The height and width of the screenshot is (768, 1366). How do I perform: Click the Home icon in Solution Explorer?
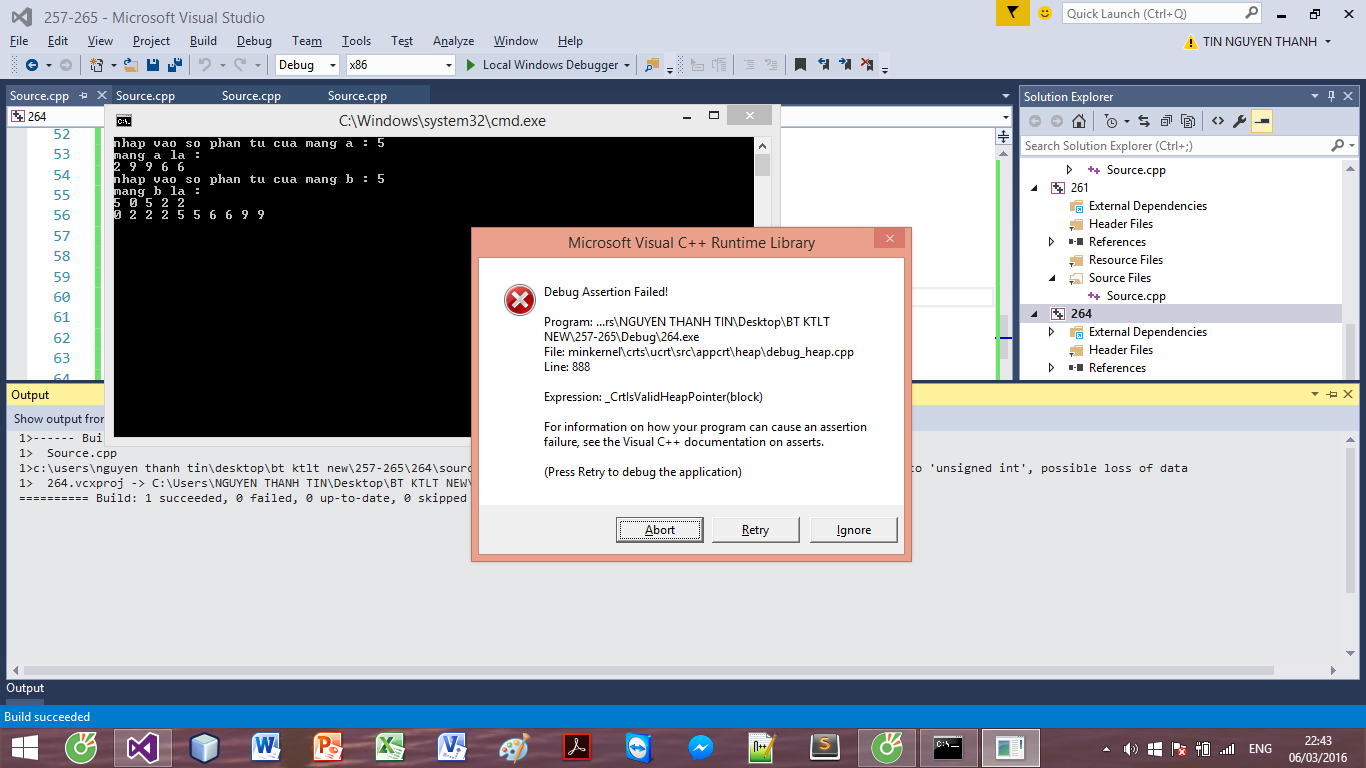[1078, 121]
